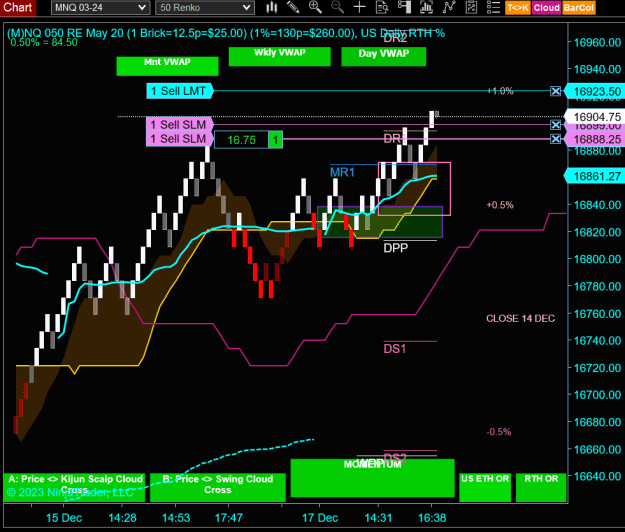
Task: Enable the cross hair plus icon
Action: point(360,7)
